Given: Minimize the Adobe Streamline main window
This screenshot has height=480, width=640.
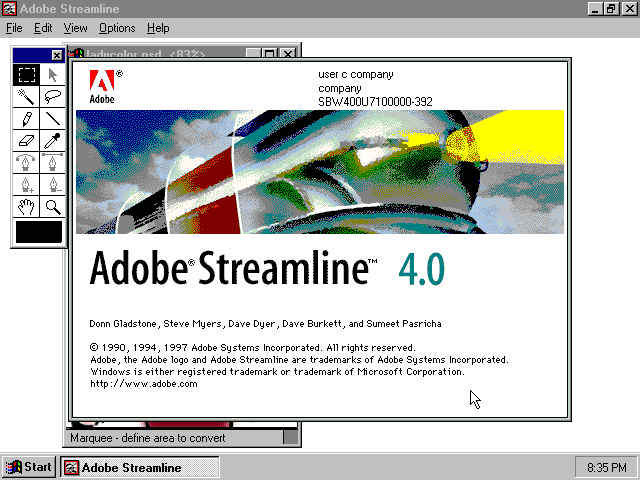Looking at the screenshot, I should pos(595,9).
